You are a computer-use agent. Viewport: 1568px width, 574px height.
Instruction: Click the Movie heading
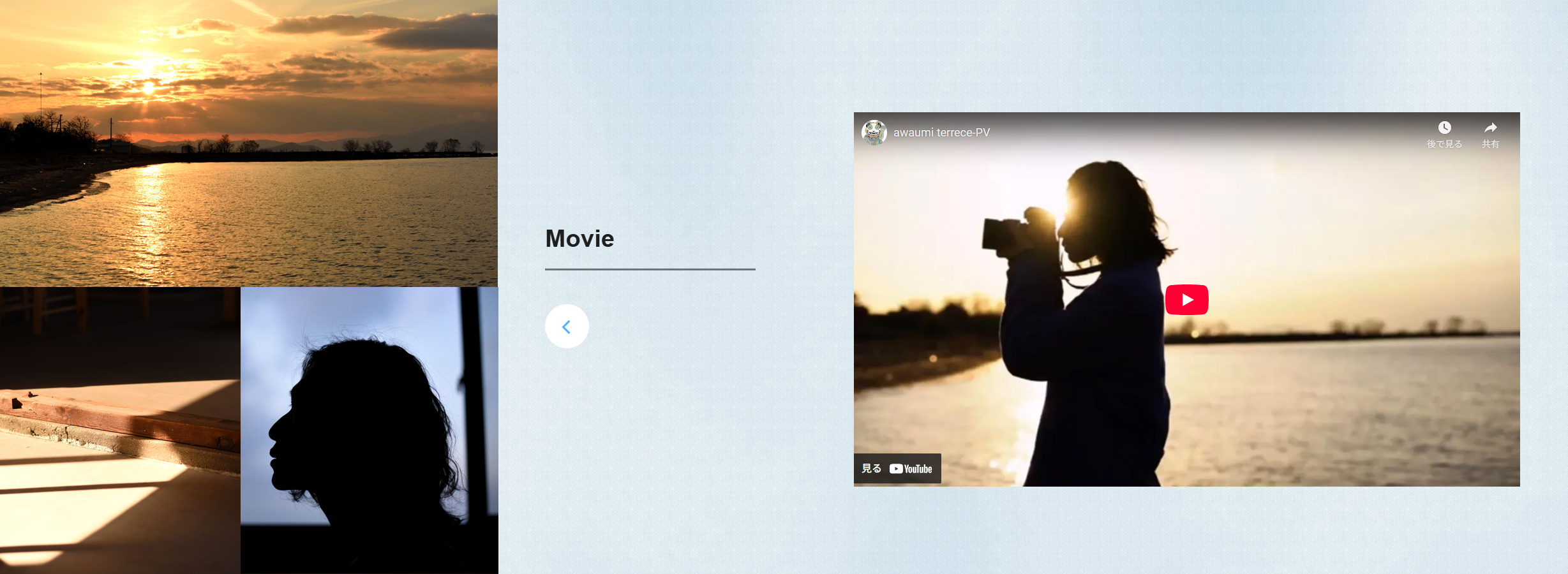[579, 239]
